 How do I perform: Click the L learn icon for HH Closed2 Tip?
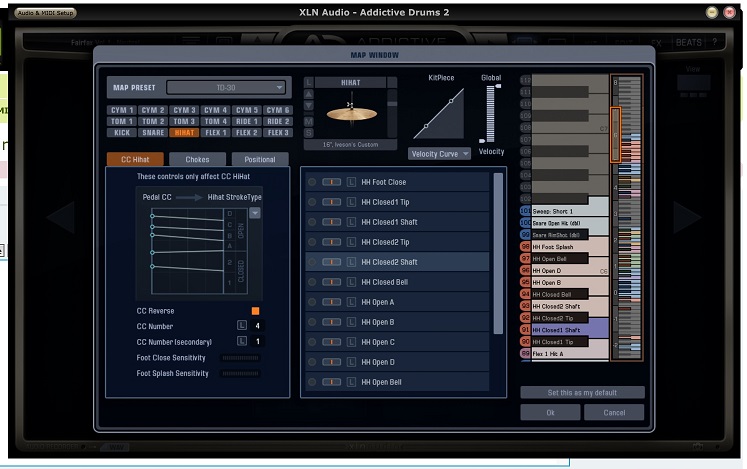[351, 242]
